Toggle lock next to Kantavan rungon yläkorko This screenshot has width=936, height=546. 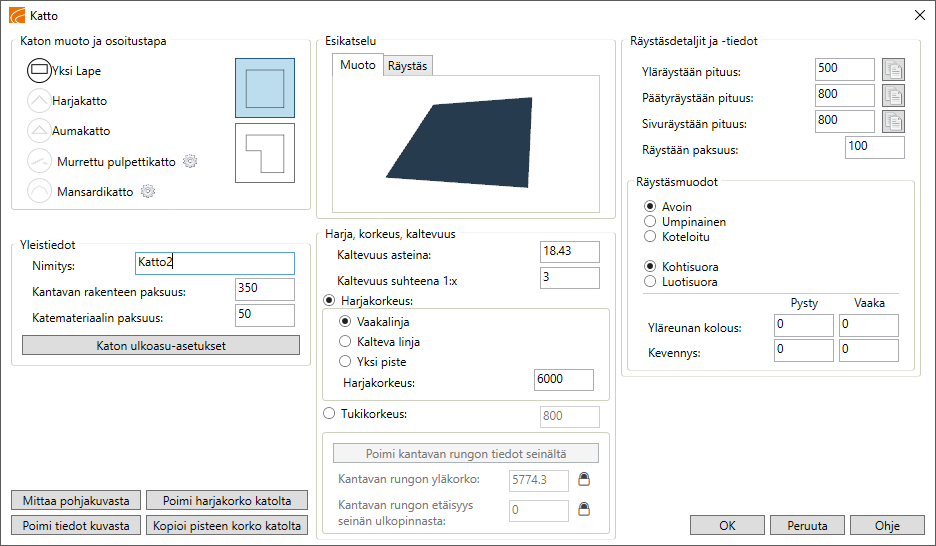tap(584, 481)
